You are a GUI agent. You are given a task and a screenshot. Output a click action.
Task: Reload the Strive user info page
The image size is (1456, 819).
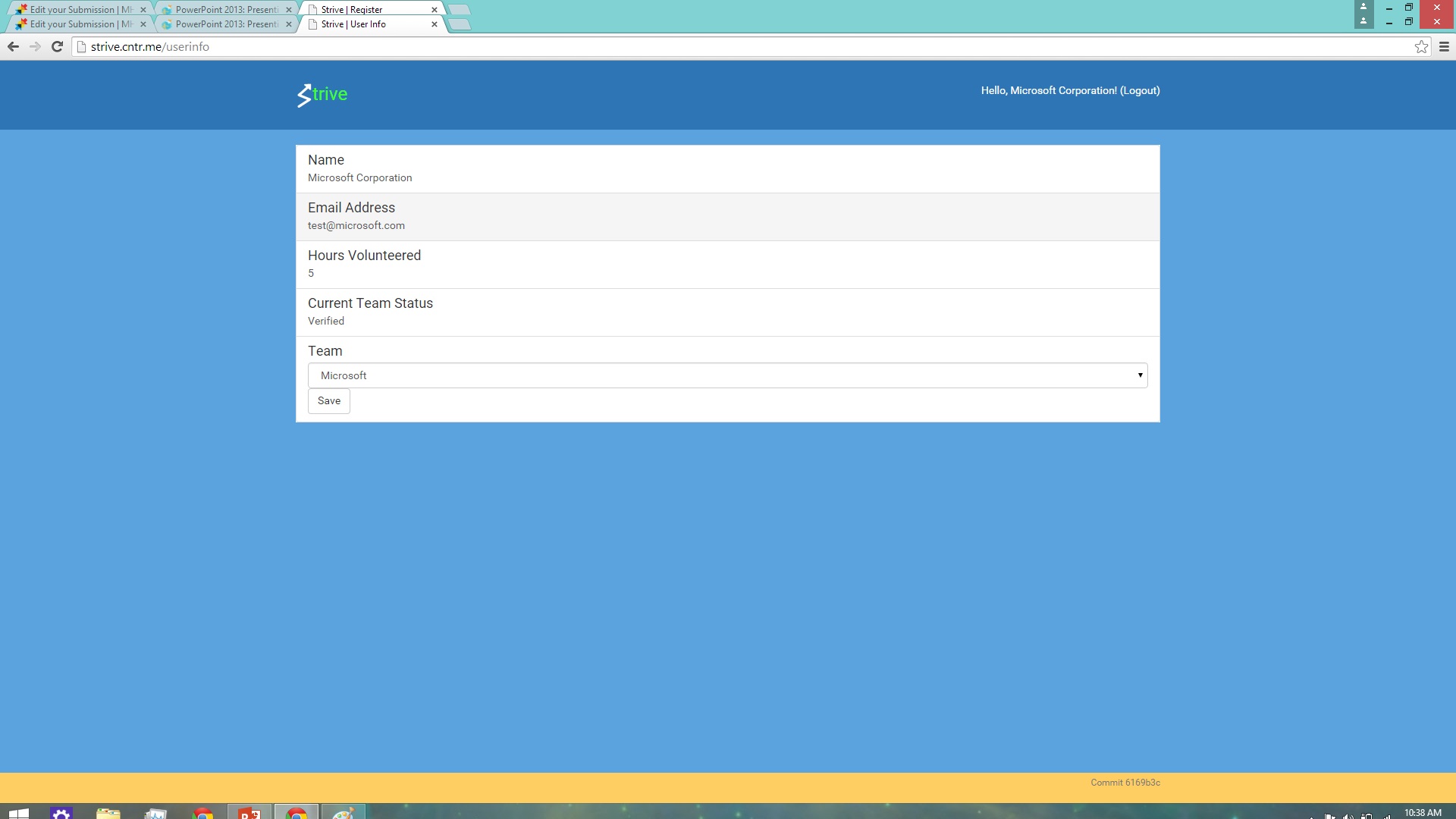pyautogui.click(x=57, y=47)
